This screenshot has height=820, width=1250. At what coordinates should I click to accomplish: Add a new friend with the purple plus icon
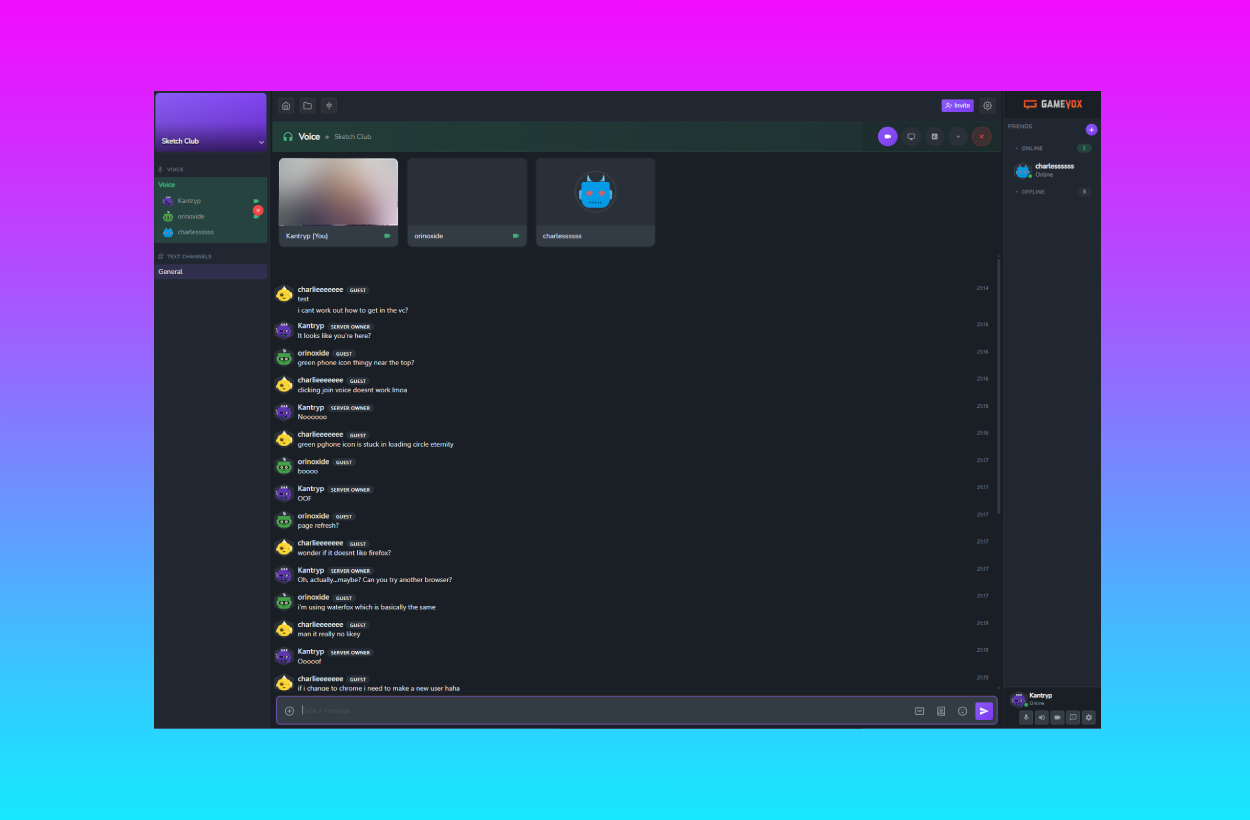coord(1091,129)
